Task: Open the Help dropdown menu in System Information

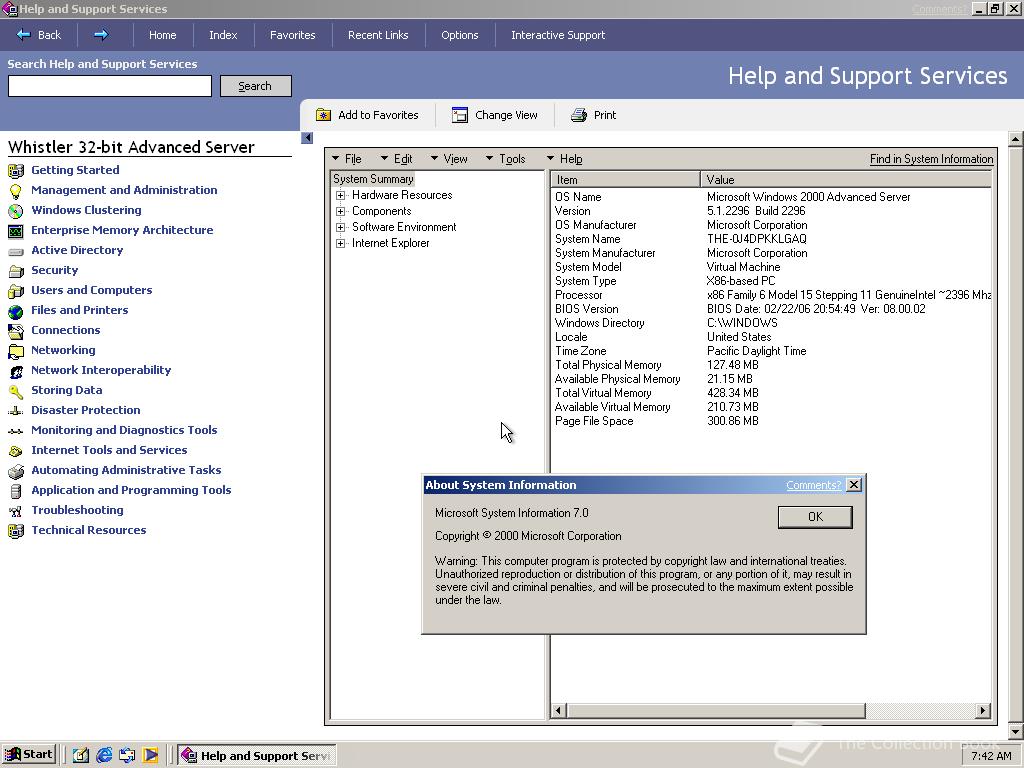Action: tap(564, 159)
